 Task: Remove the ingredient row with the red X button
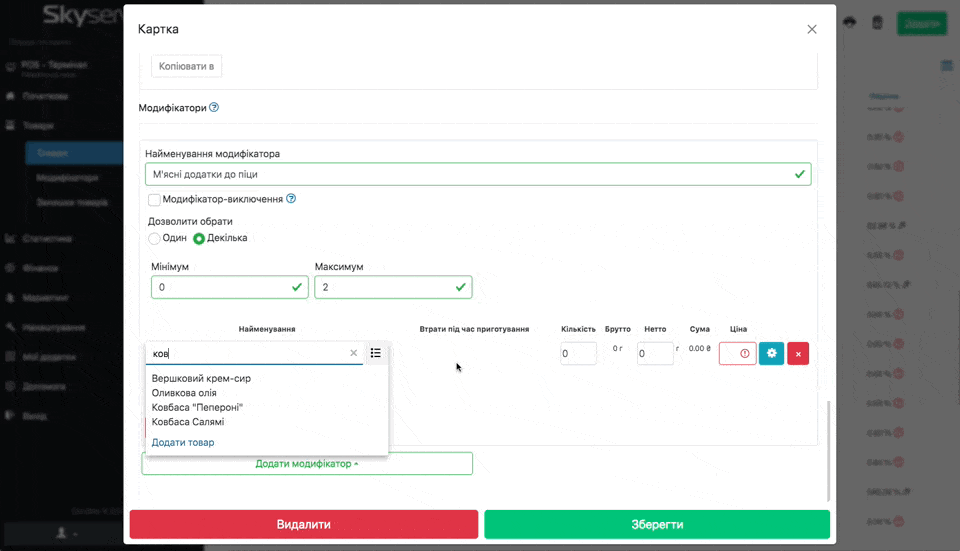[x=797, y=353]
